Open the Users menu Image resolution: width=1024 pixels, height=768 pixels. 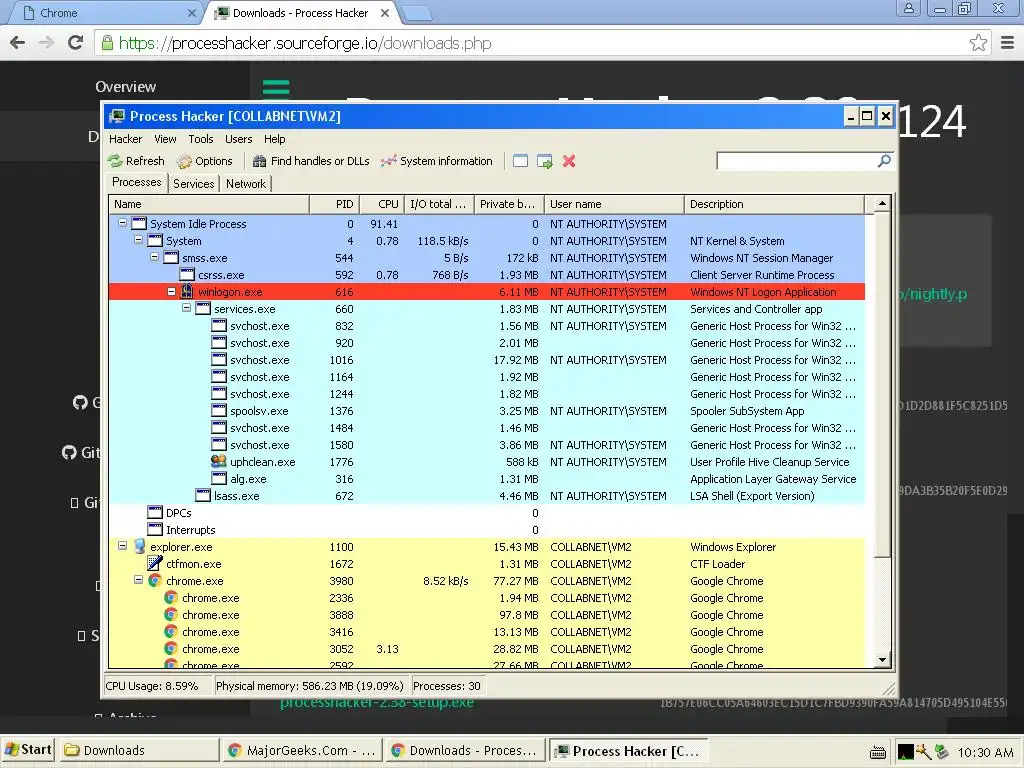238,139
